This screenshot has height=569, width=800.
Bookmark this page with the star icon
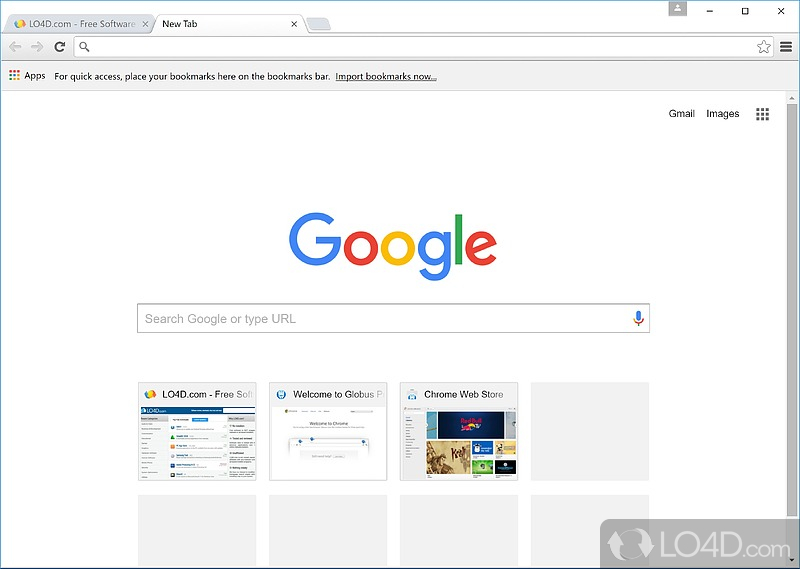[x=763, y=47]
